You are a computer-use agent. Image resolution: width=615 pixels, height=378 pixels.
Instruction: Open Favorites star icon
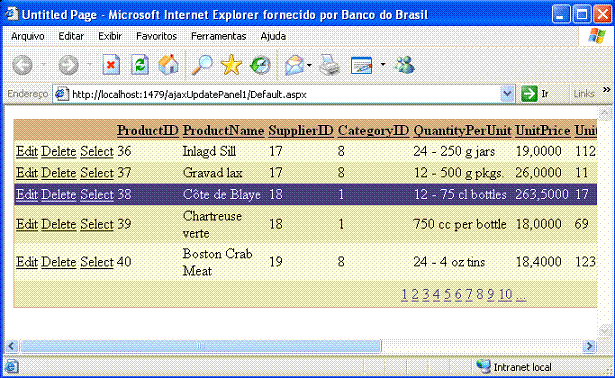point(231,65)
